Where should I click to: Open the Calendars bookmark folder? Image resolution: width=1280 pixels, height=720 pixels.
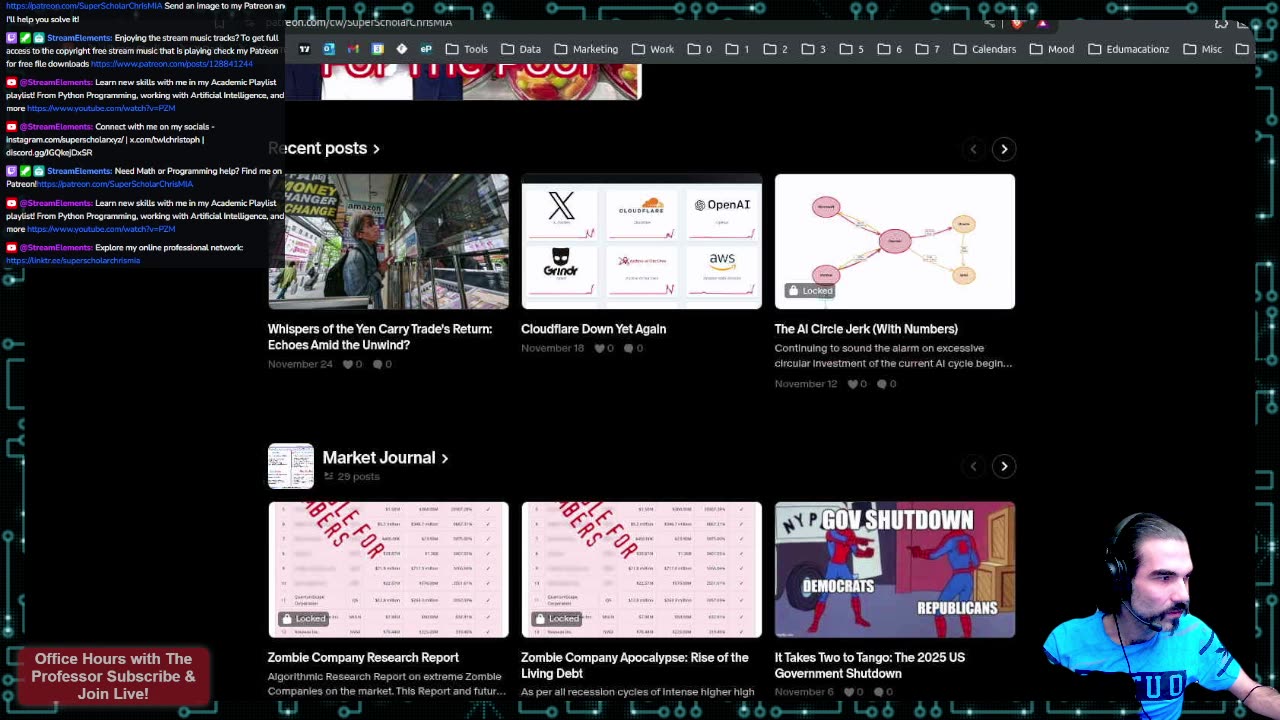point(984,49)
